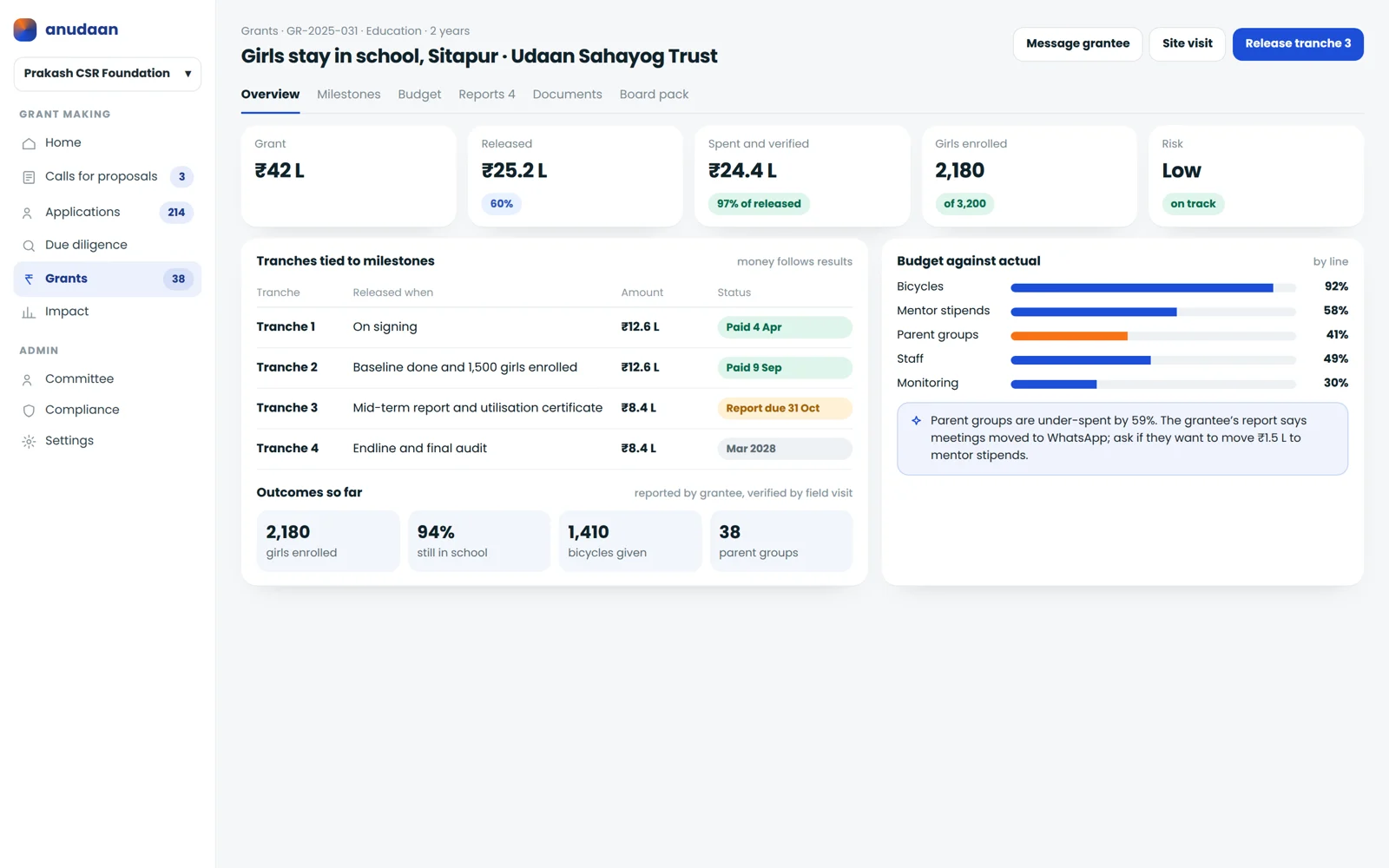1389x868 pixels.
Task: Click the Impact bar chart icon
Action: (29, 312)
